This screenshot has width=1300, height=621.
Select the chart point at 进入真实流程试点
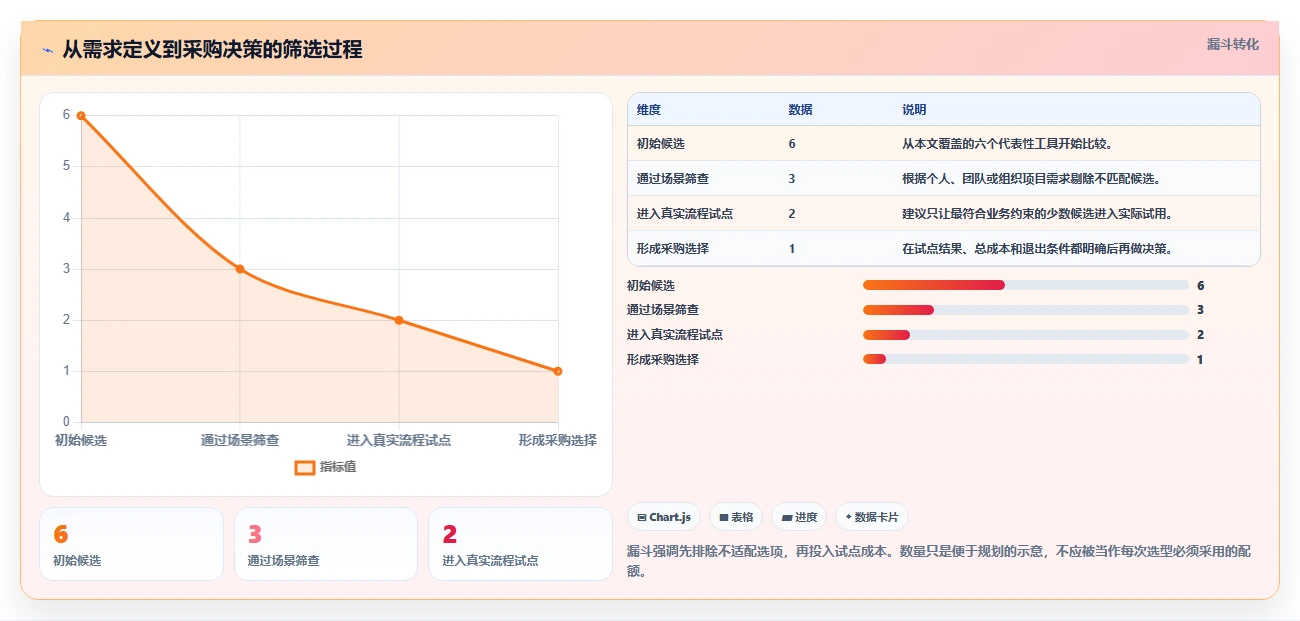click(x=399, y=320)
